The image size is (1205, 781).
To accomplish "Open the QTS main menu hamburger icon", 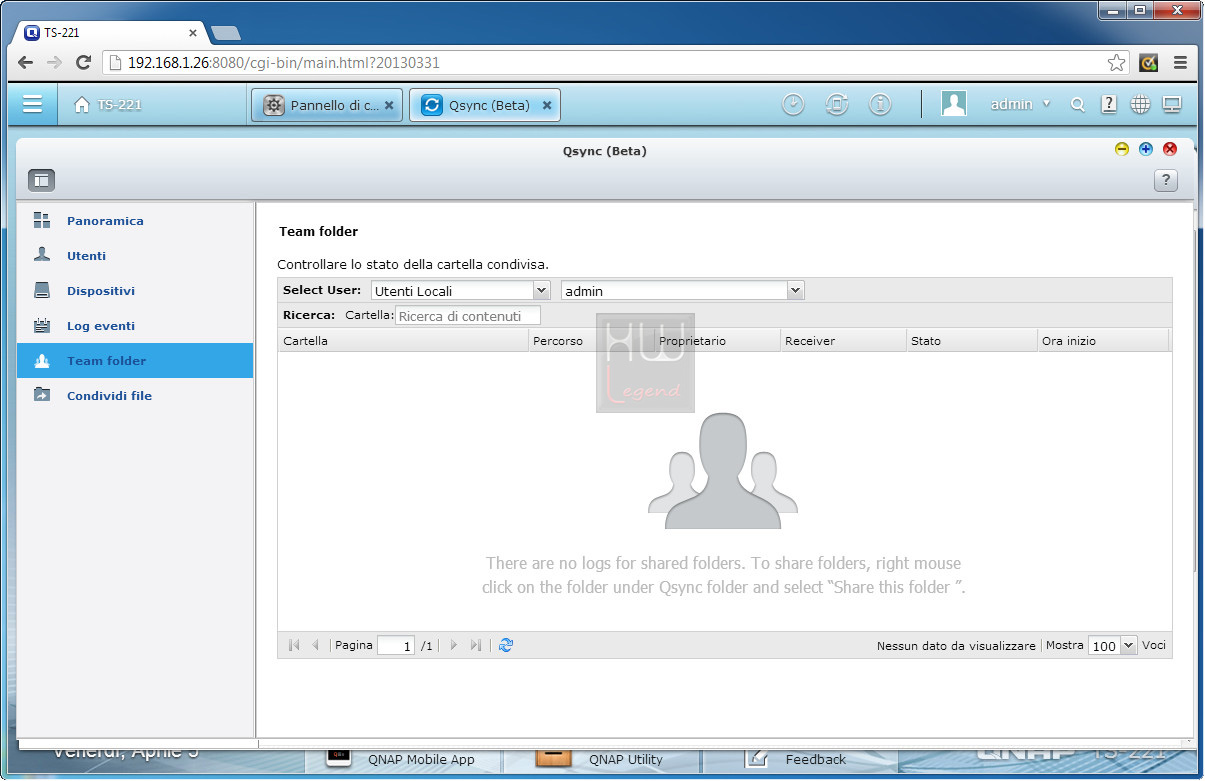I will coord(32,104).
